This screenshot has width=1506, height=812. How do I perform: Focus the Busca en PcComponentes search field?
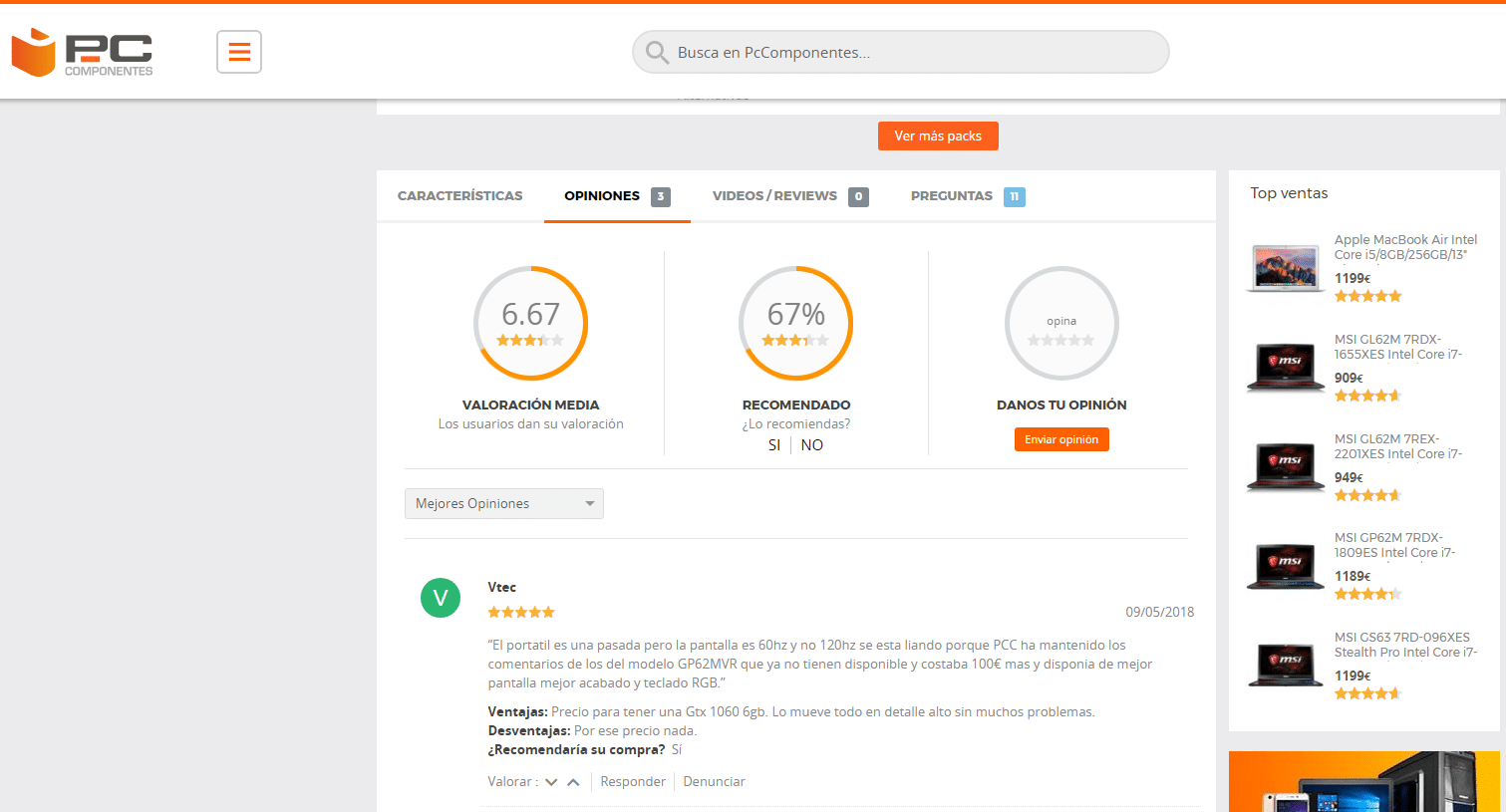(901, 52)
